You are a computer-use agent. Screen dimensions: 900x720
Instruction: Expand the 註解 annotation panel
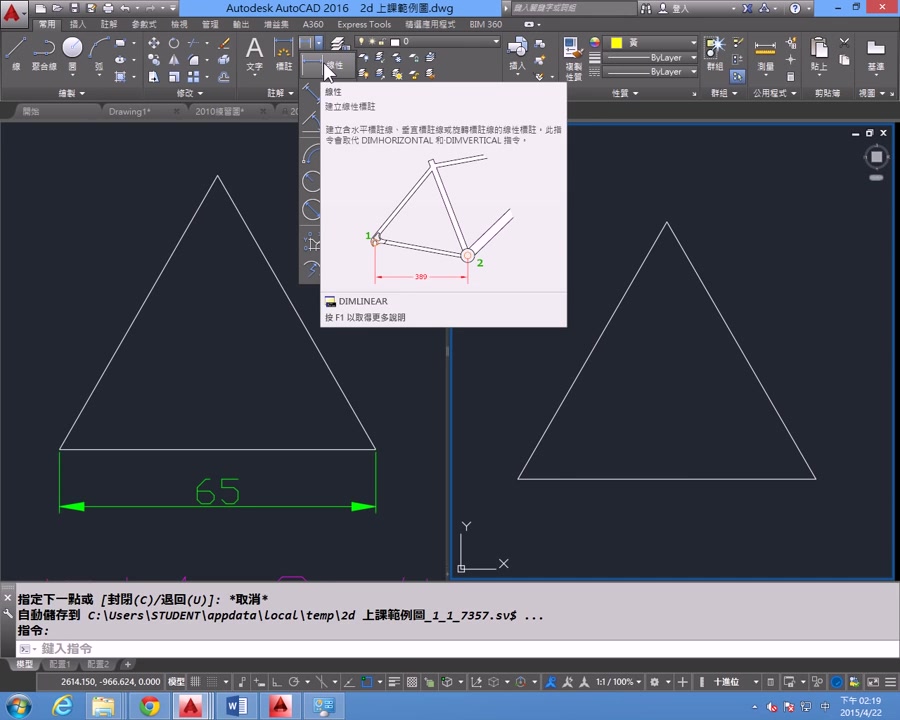[x=281, y=93]
